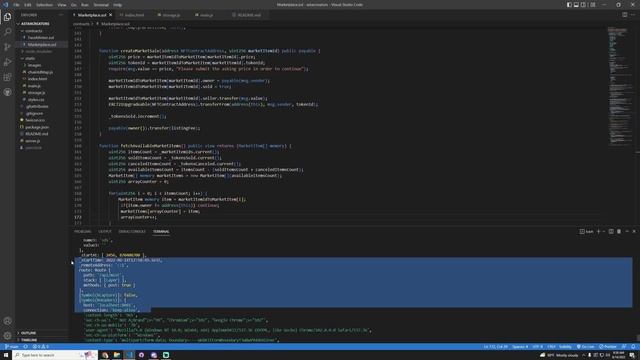This screenshot has width=640, height=360.
Task: Click the code minimap overview
Action: tap(620, 86)
